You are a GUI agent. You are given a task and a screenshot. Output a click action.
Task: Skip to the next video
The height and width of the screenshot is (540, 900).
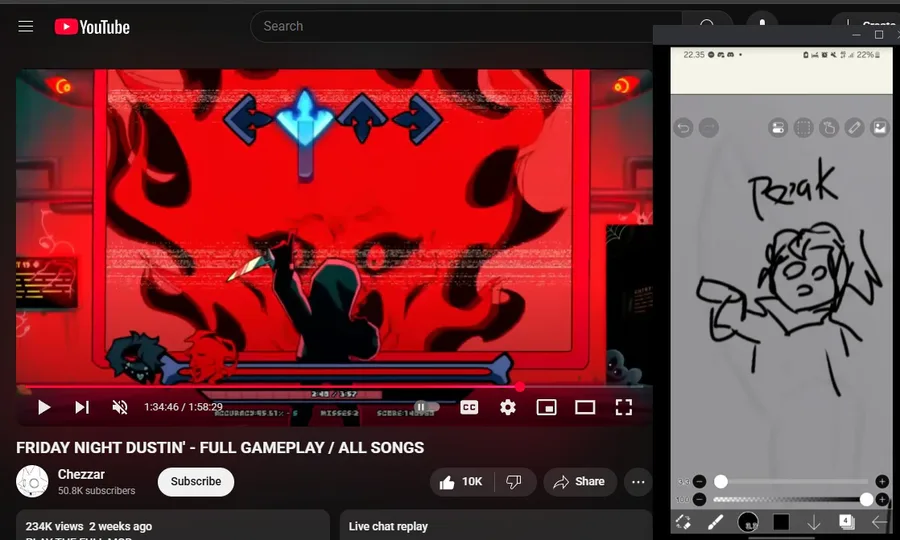(82, 407)
